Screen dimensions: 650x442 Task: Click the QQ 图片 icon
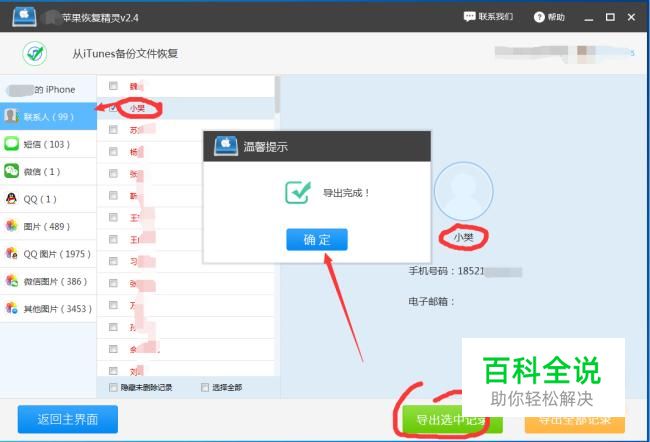tap(12, 253)
